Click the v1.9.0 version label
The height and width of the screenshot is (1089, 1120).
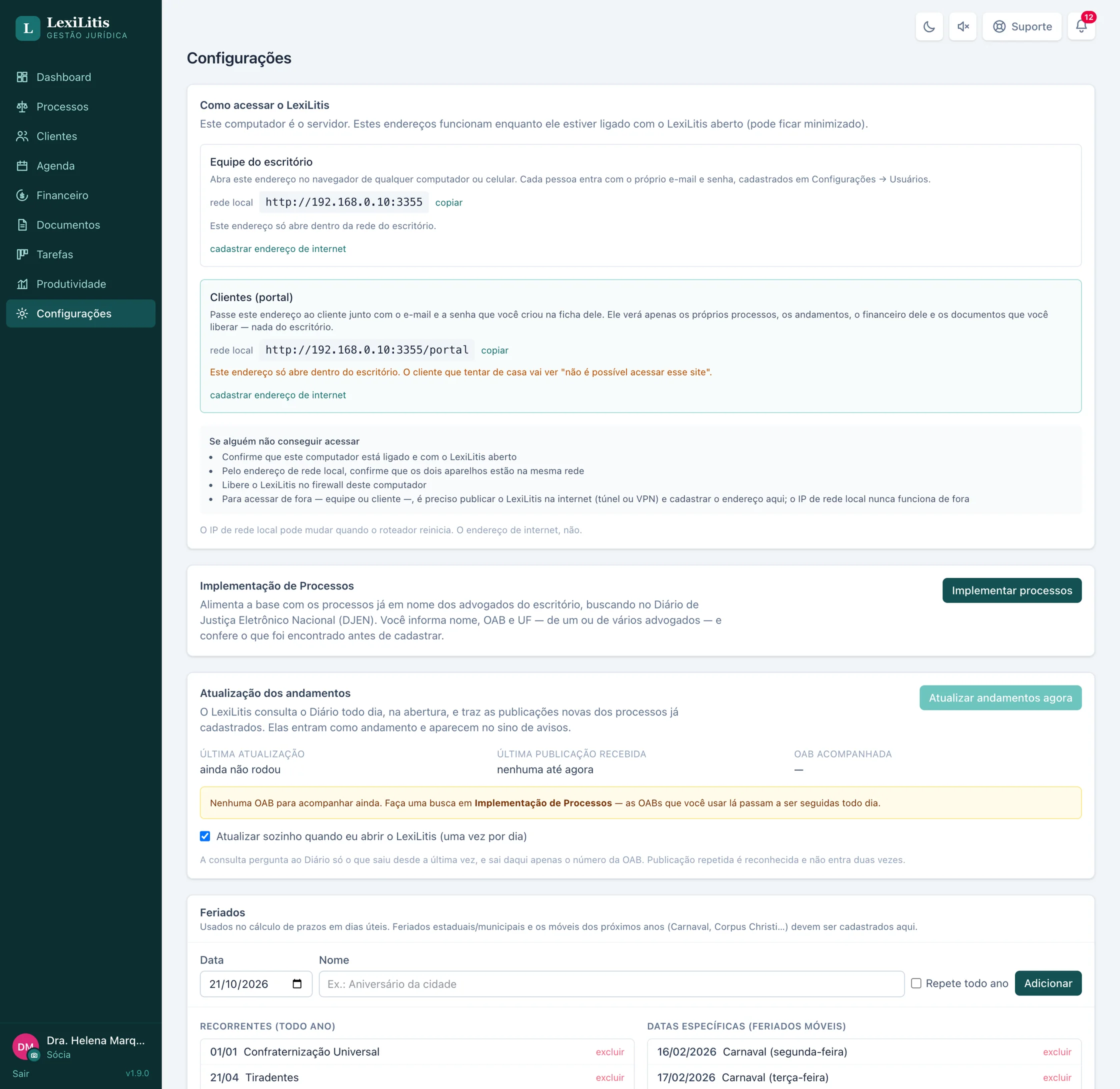tap(137, 1073)
